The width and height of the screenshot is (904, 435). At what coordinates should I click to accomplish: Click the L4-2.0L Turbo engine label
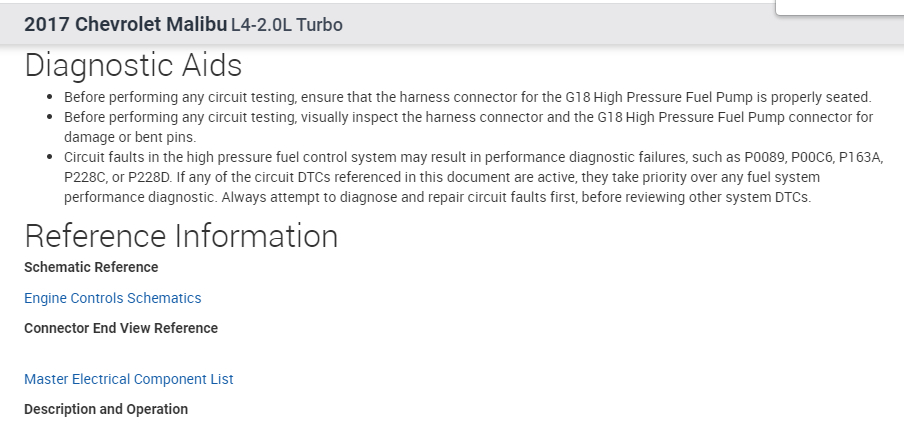tap(286, 25)
